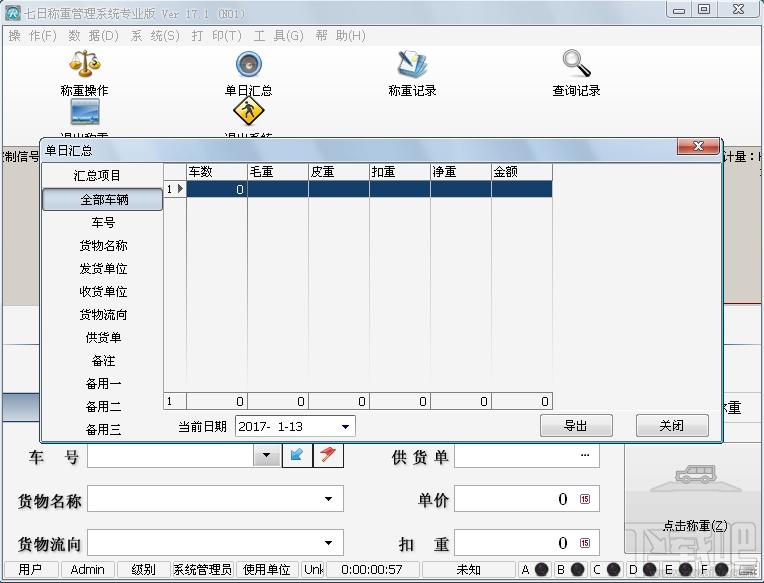Viewport: 764px width, 583px height.
Task: Click the 扣重 column header
Action: click(400, 172)
